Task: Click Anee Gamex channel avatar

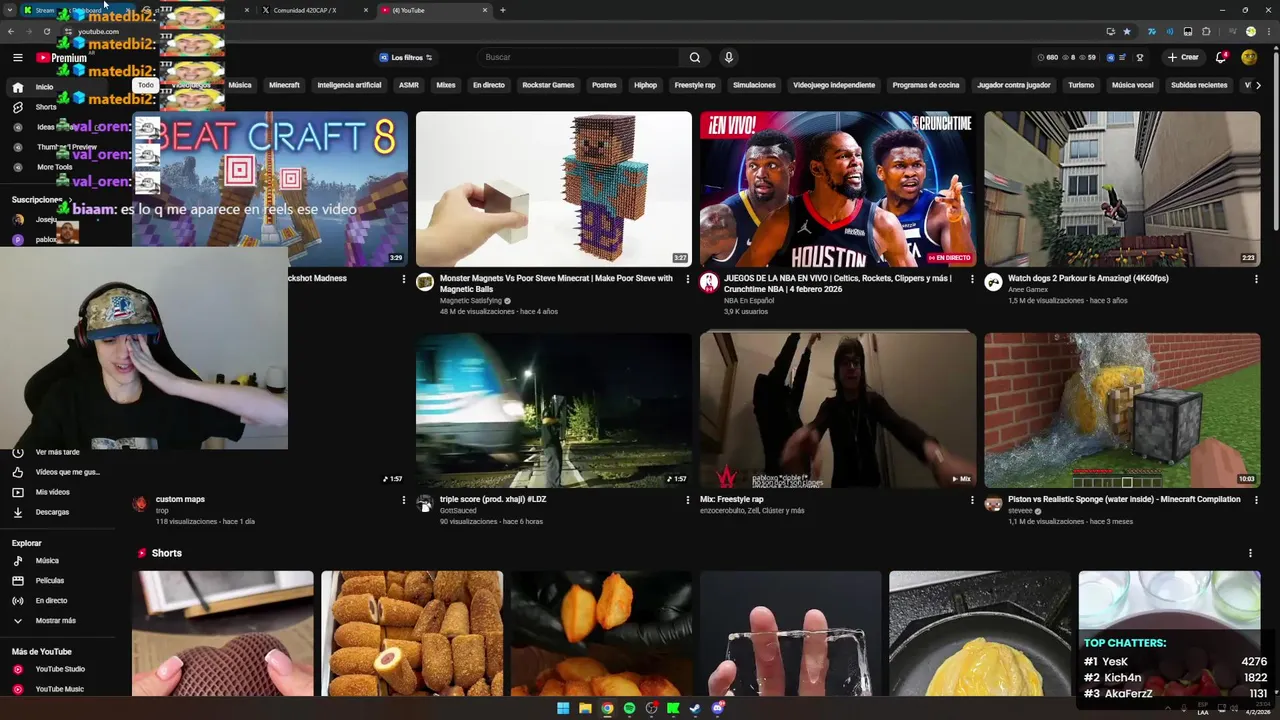Action: pyautogui.click(x=993, y=282)
